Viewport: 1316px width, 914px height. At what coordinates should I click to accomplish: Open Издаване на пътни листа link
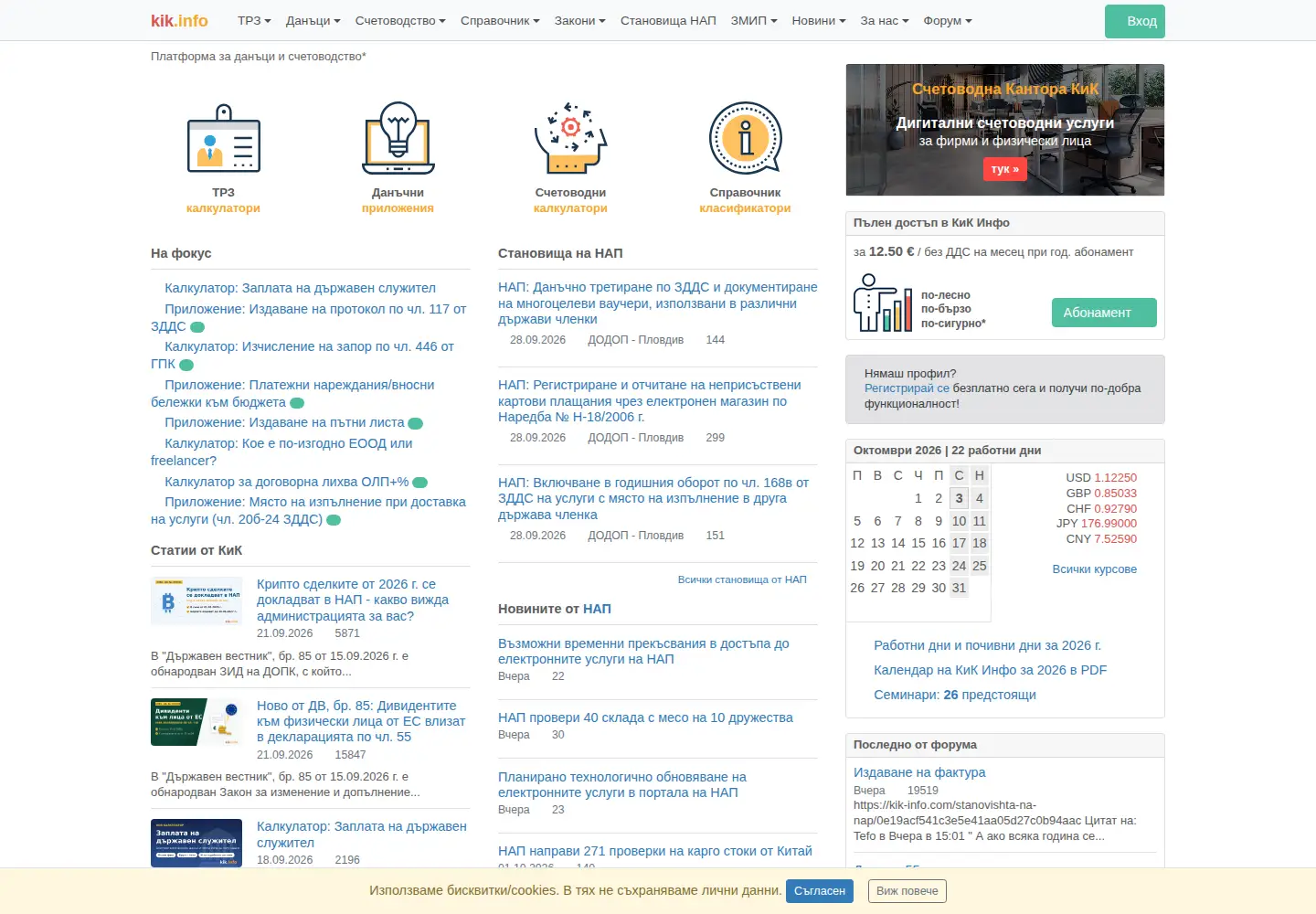coord(284,422)
